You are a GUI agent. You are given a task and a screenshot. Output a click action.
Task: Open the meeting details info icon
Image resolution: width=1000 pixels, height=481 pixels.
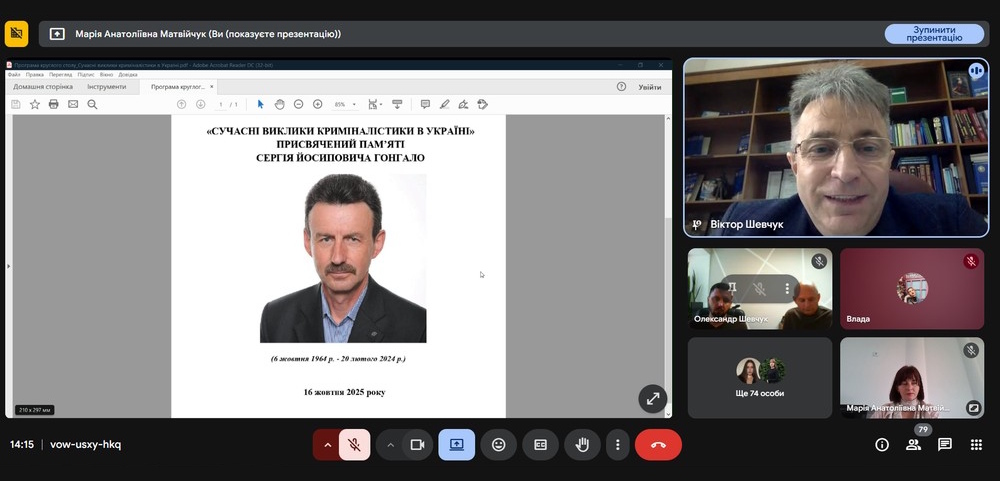pyautogui.click(x=882, y=445)
